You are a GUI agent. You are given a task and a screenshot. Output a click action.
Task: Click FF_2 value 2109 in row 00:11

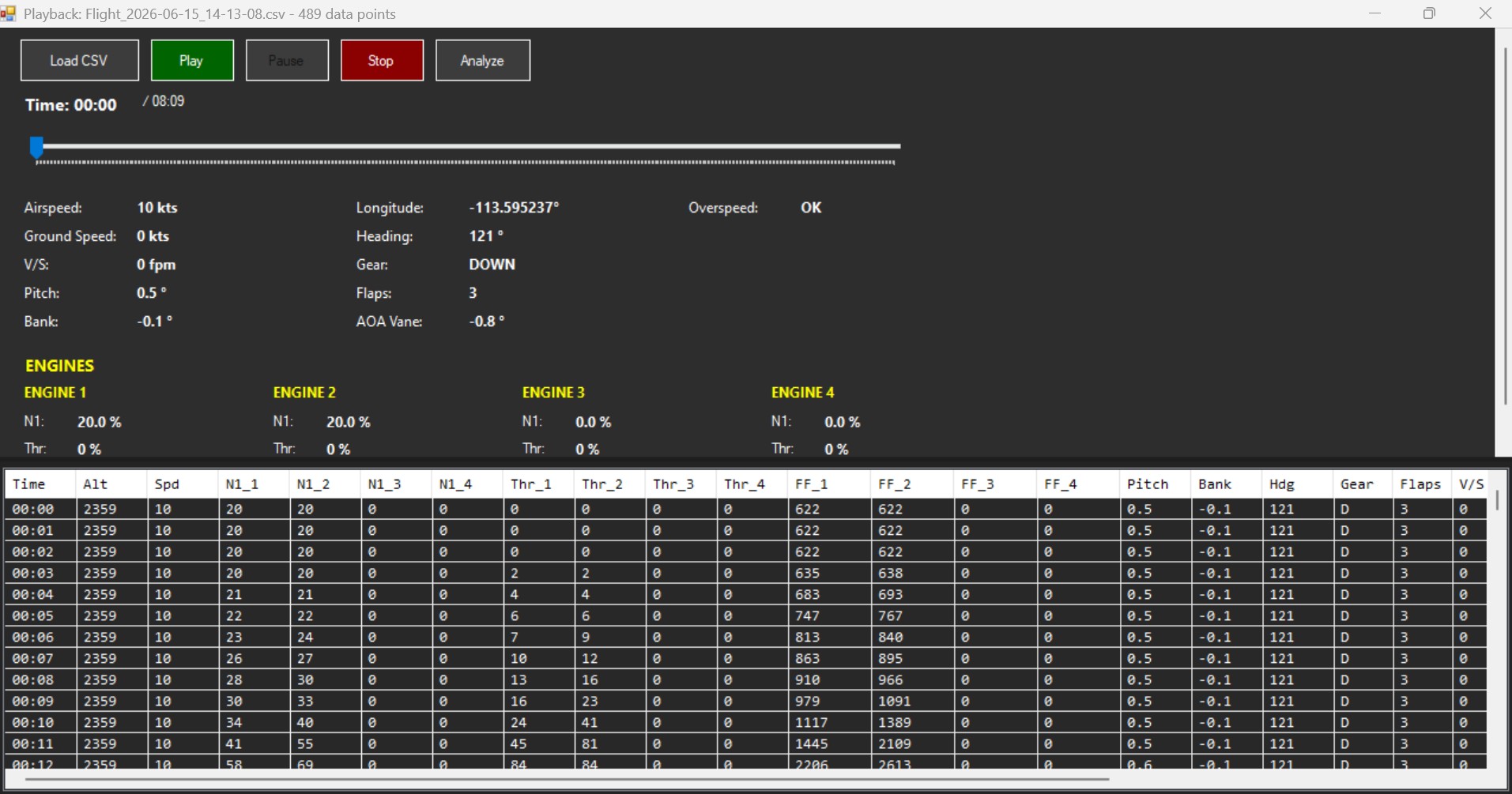[x=912, y=744]
